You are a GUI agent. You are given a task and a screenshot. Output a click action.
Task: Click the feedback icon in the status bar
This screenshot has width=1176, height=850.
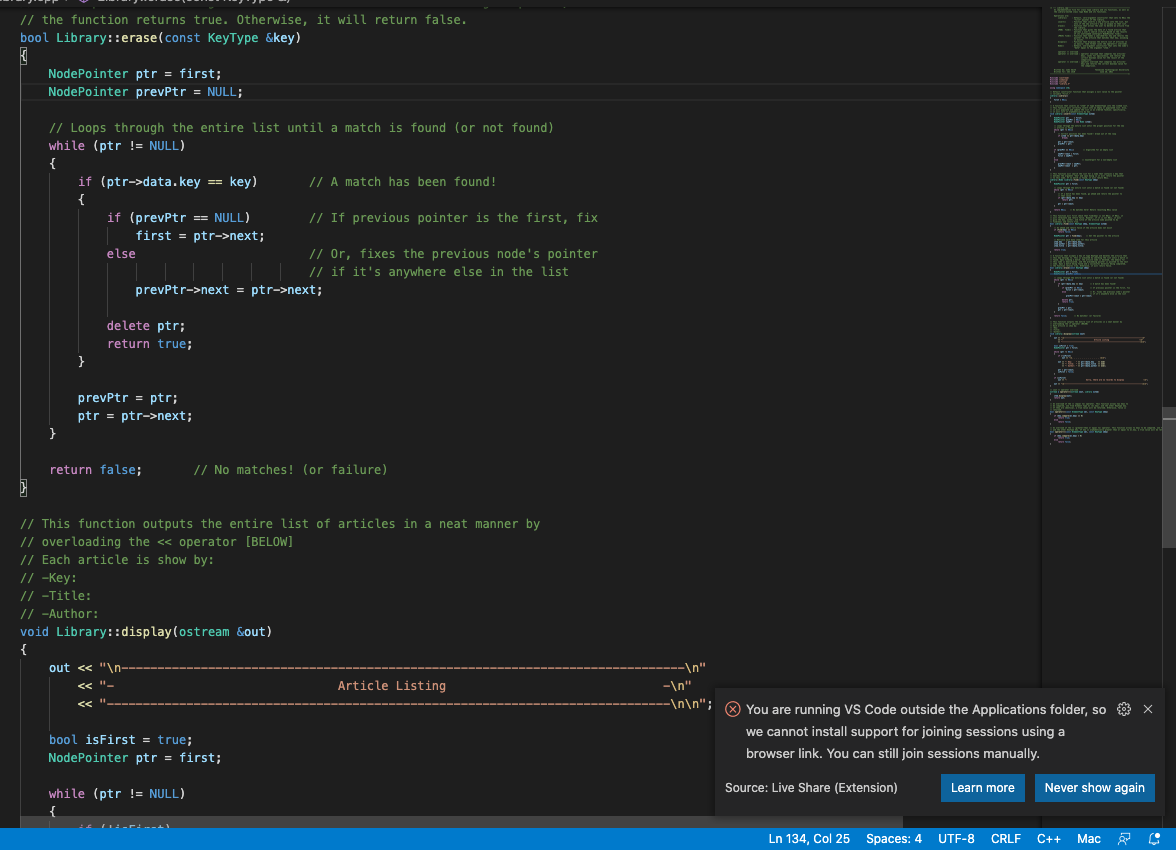coord(1124,839)
